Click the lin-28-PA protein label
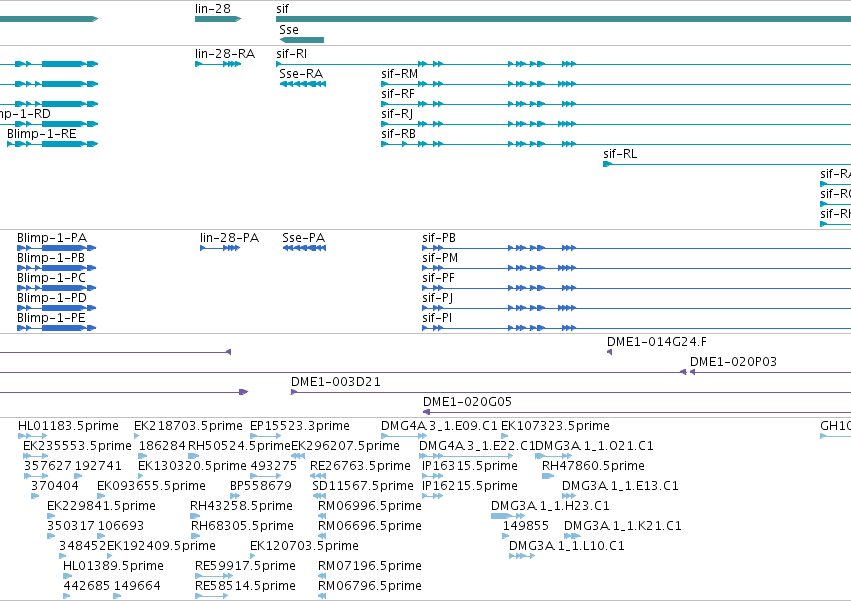This screenshot has height=601, width=851. click(x=230, y=238)
